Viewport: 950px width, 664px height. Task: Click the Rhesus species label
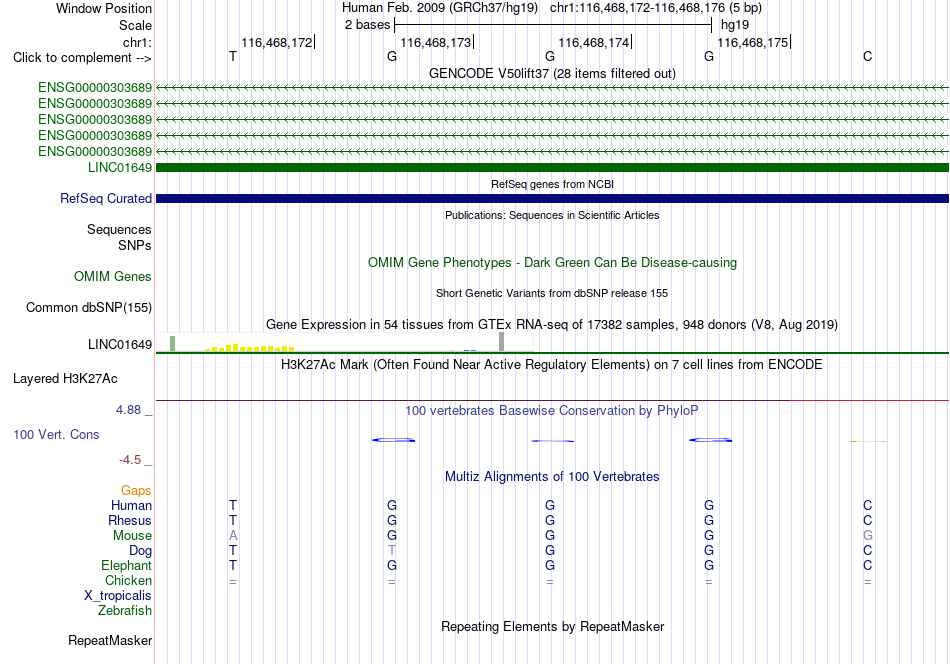130,520
